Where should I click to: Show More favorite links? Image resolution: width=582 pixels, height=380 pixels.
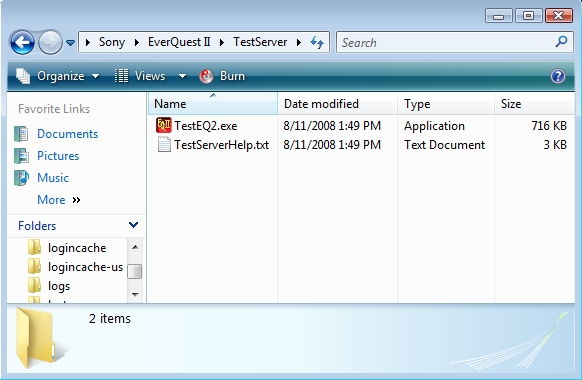coord(59,200)
